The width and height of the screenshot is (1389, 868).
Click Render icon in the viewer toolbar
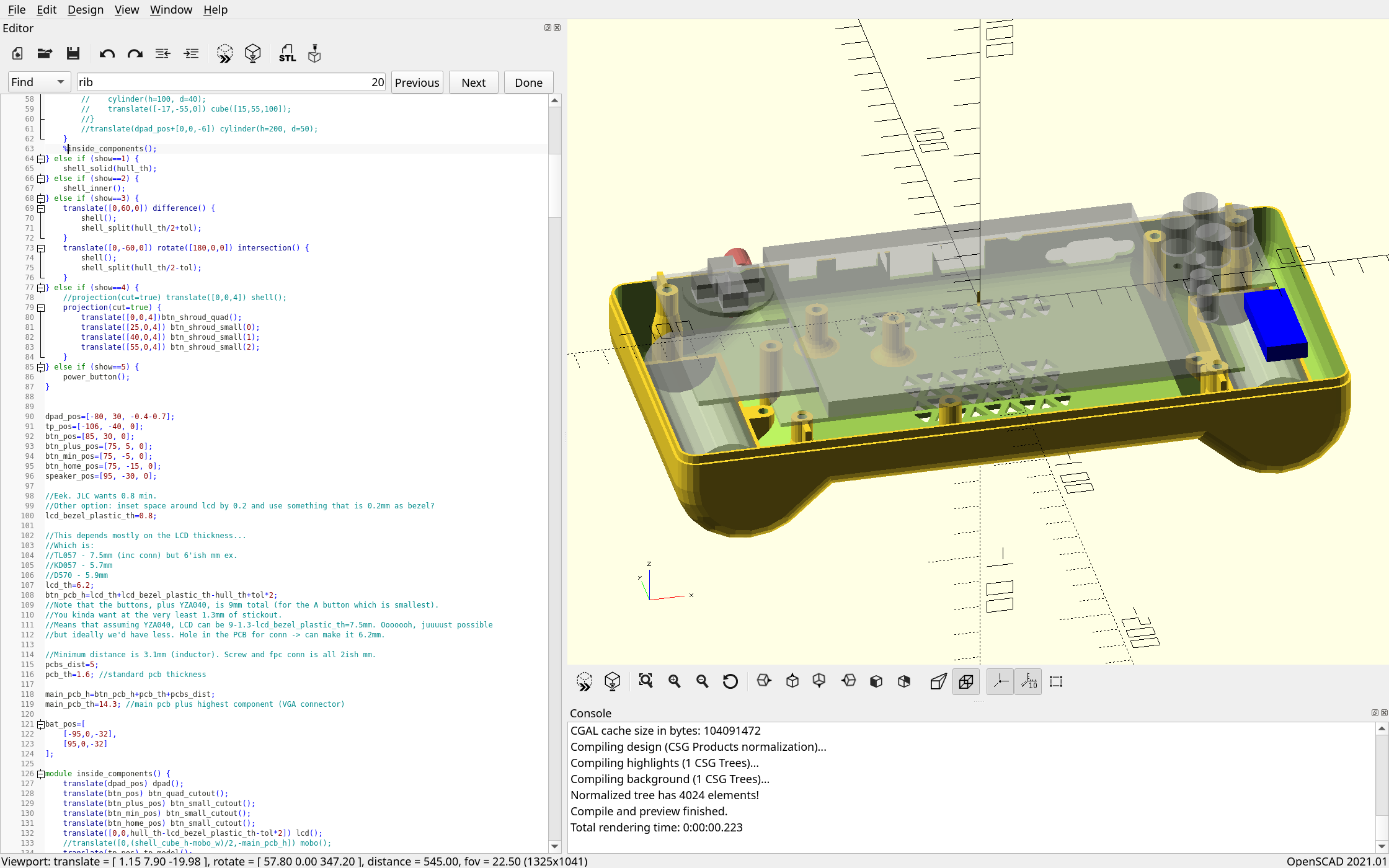613,681
